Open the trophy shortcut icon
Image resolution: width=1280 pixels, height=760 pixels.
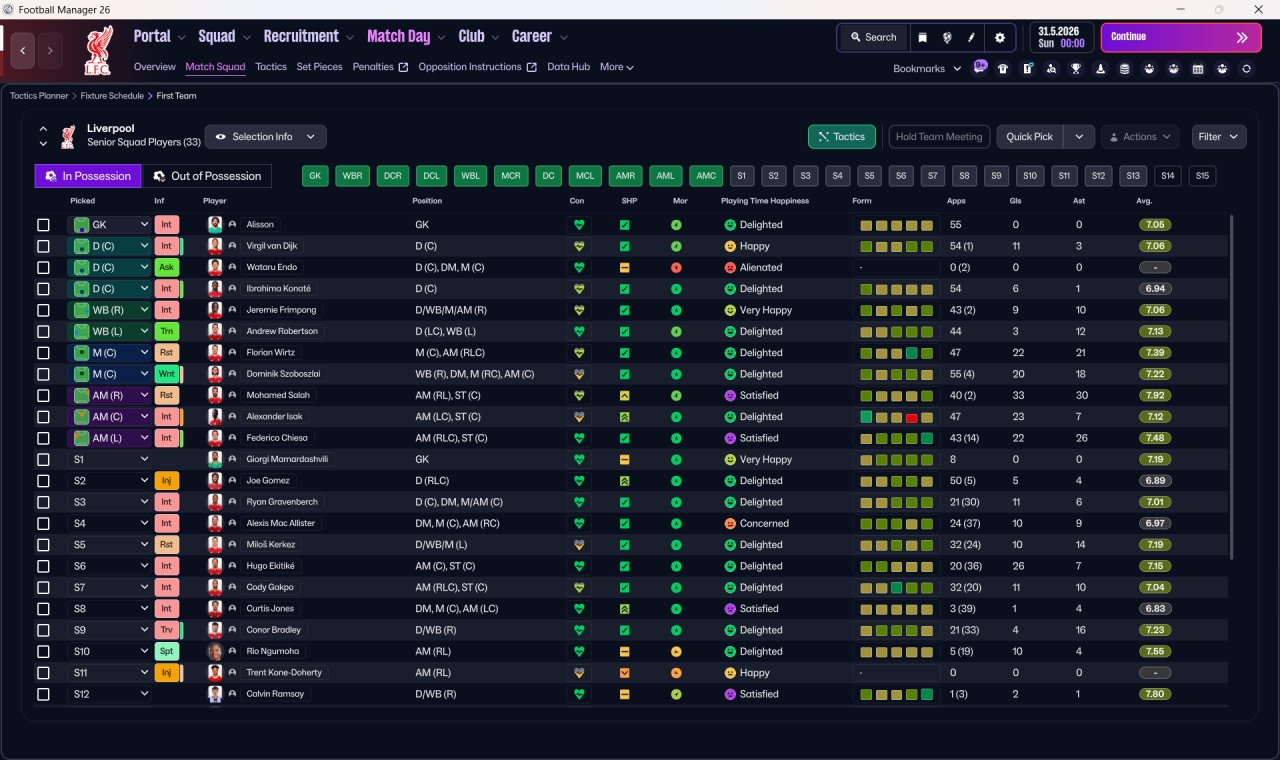(x=1076, y=68)
